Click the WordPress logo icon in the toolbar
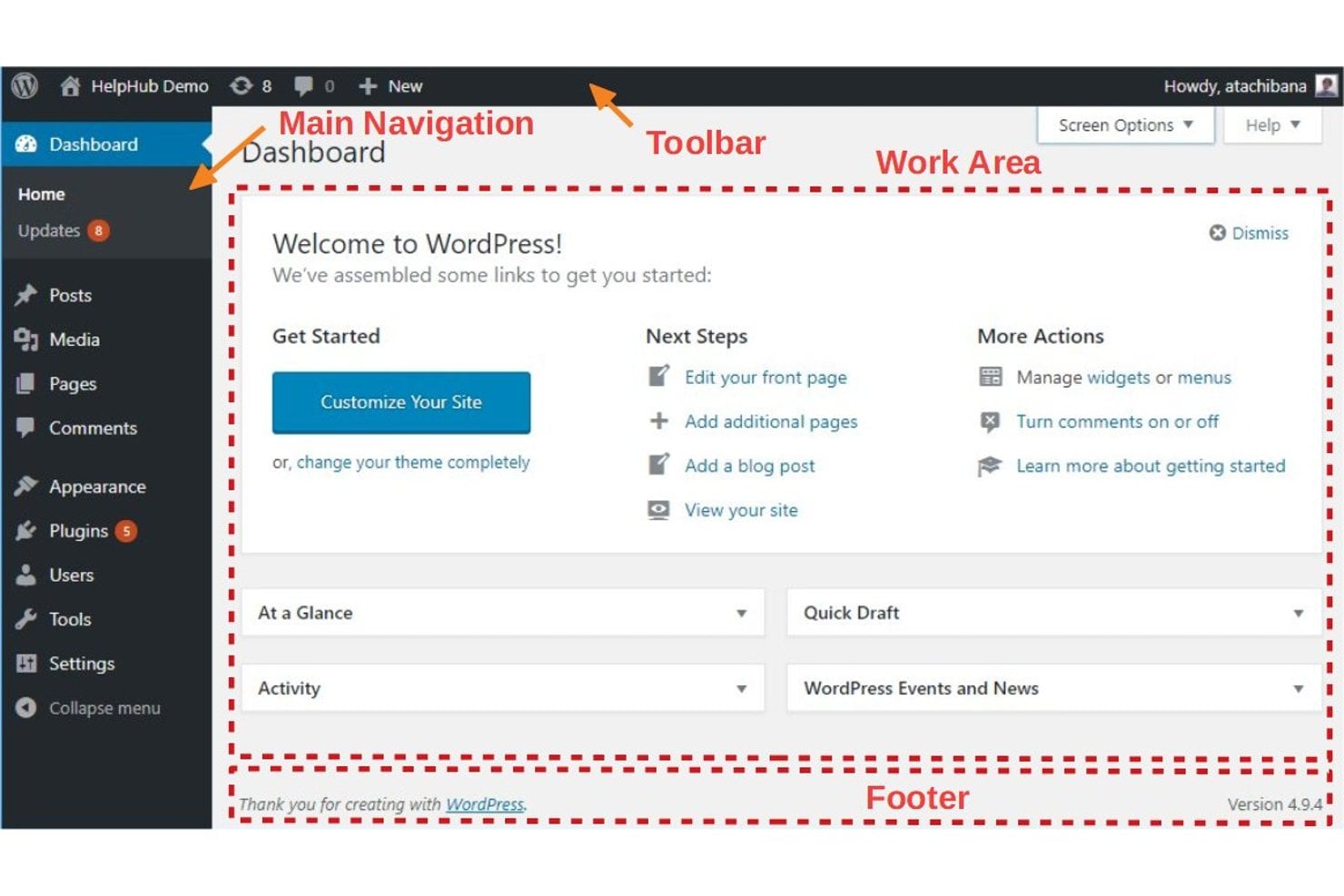This screenshot has height=896, width=1344. point(25,86)
